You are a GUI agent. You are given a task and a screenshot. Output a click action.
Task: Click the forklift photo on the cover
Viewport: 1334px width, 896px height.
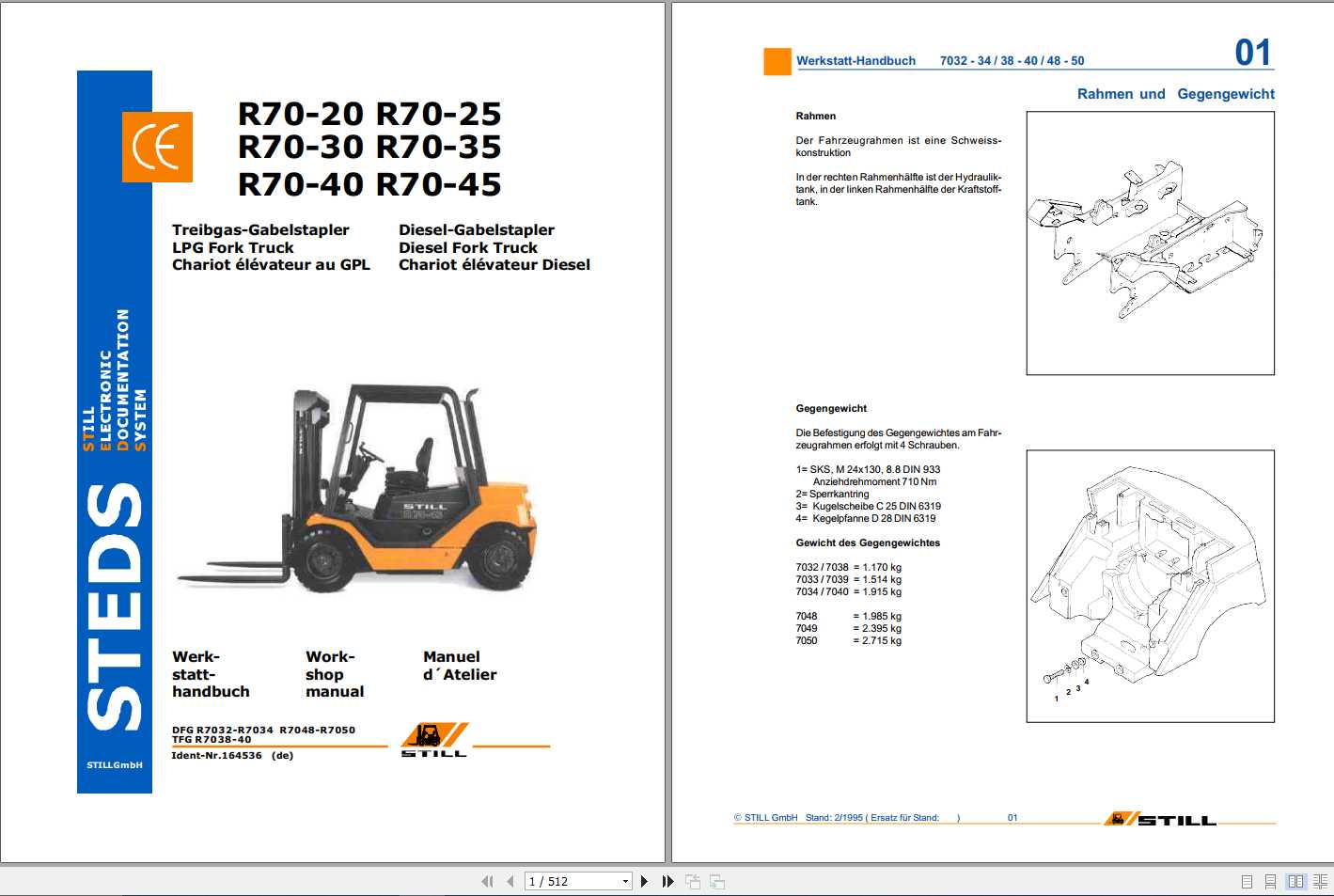[357, 489]
